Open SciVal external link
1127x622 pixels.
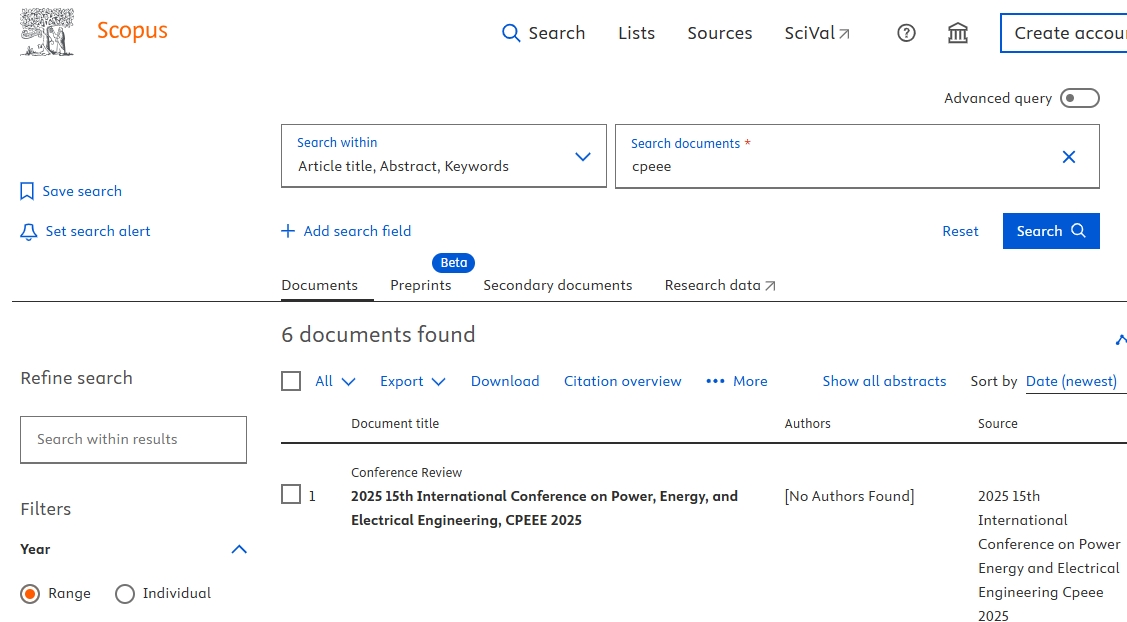816,33
